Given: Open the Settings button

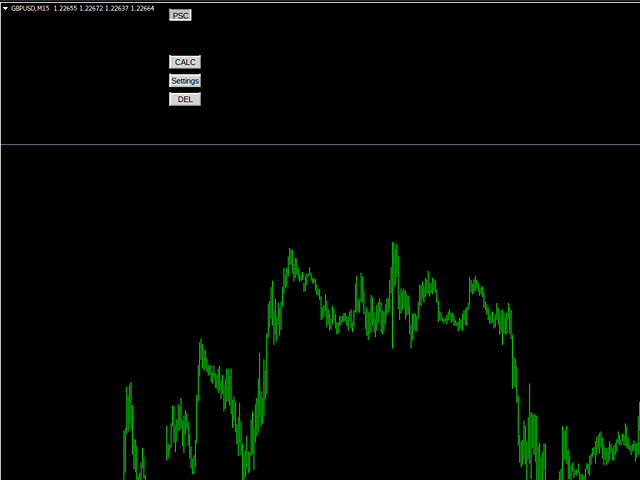Looking at the screenshot, I should (185, 81).
